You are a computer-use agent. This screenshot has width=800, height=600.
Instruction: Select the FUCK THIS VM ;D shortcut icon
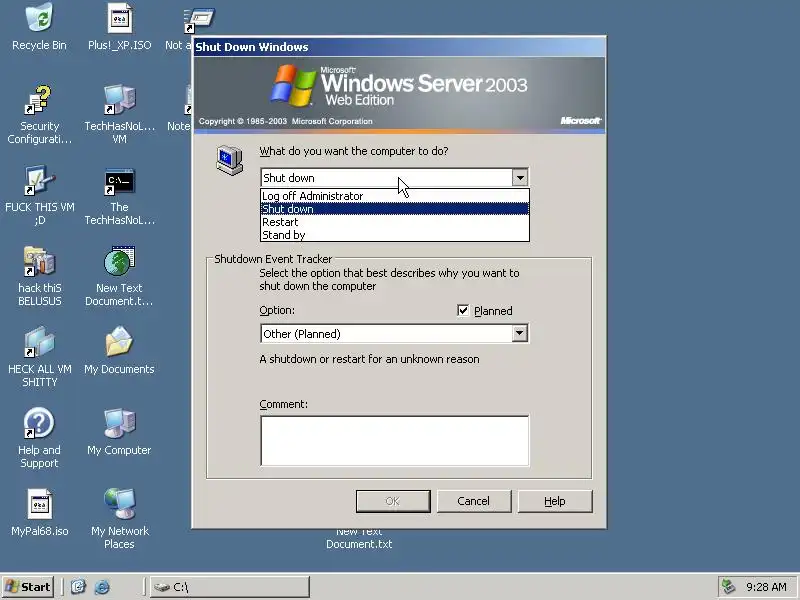[39, 181]
